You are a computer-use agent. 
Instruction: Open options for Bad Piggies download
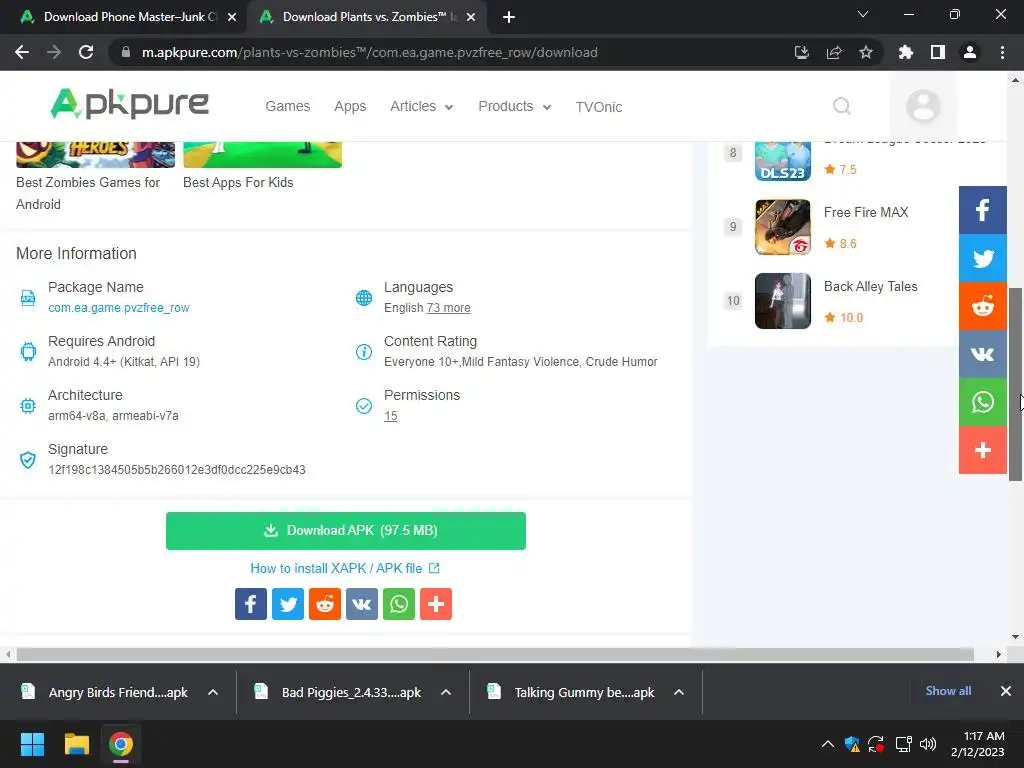[446, 692]
